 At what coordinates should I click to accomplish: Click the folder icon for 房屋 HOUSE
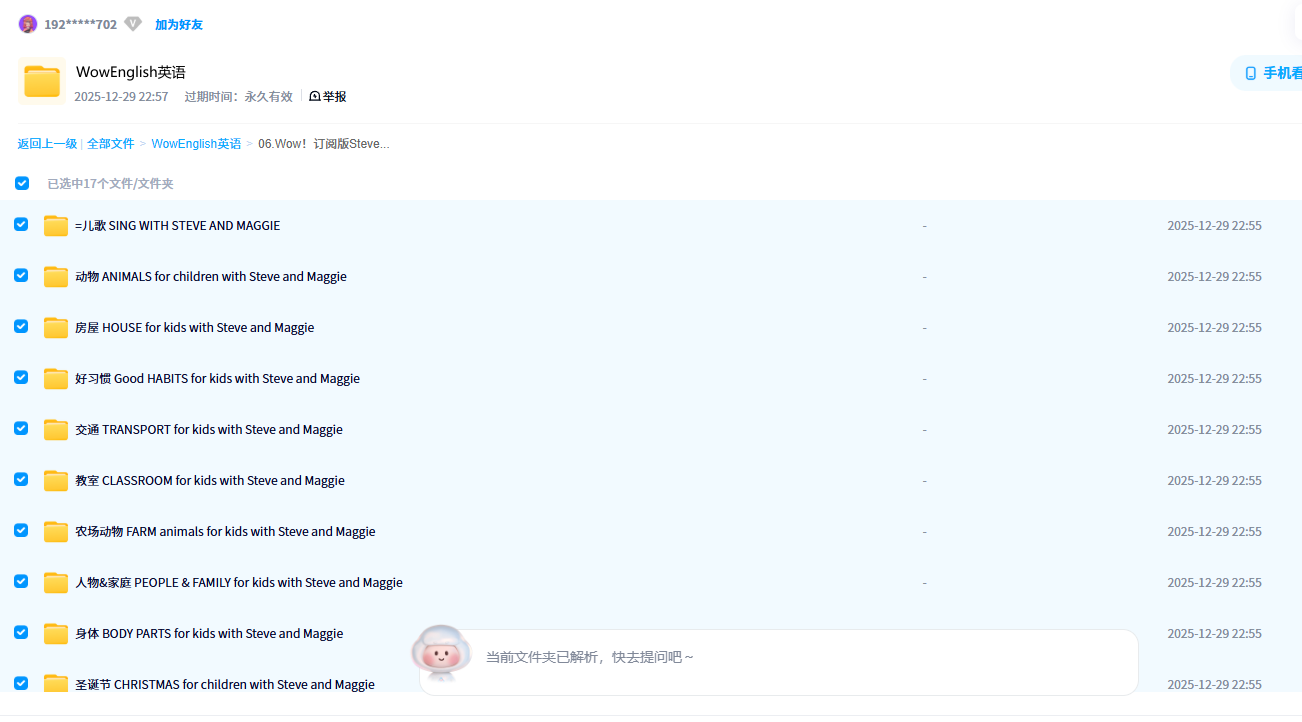coord(56,328)
